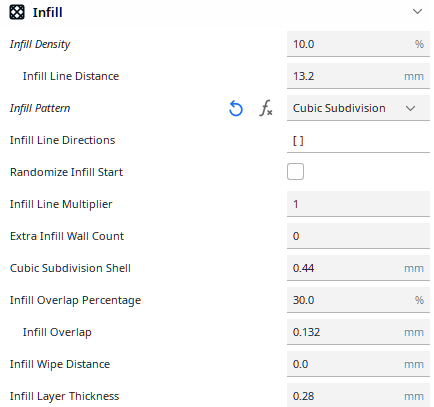Edit the Infill Layer Thickness value

(x=358, y=396)
